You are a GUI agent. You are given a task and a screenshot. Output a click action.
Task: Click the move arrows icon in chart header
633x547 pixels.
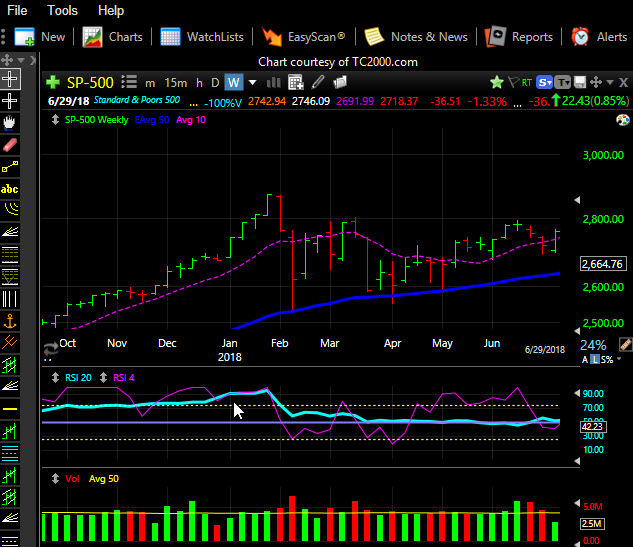[x=596, y=82]
